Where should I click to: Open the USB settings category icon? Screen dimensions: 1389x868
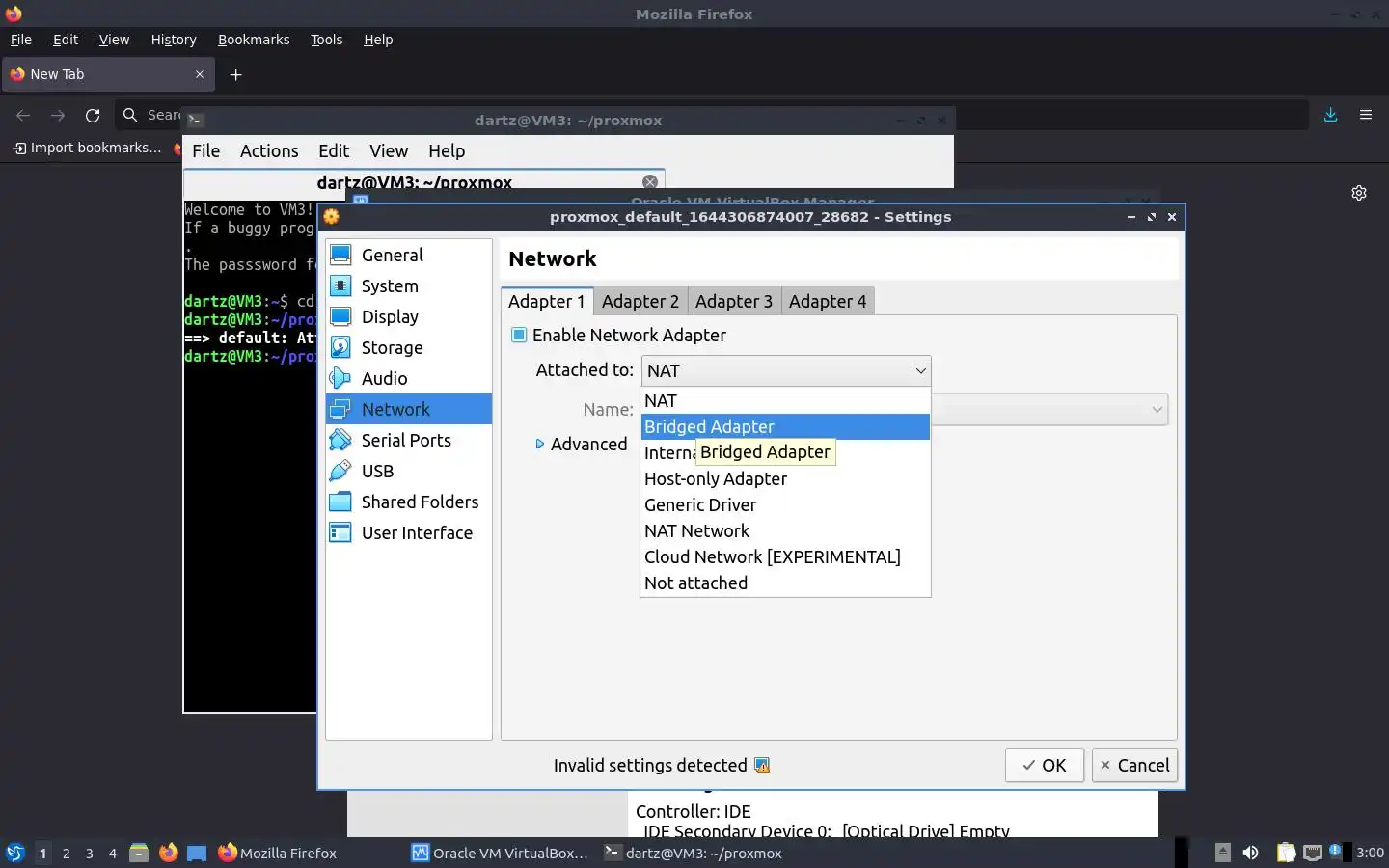click(340, 471)
